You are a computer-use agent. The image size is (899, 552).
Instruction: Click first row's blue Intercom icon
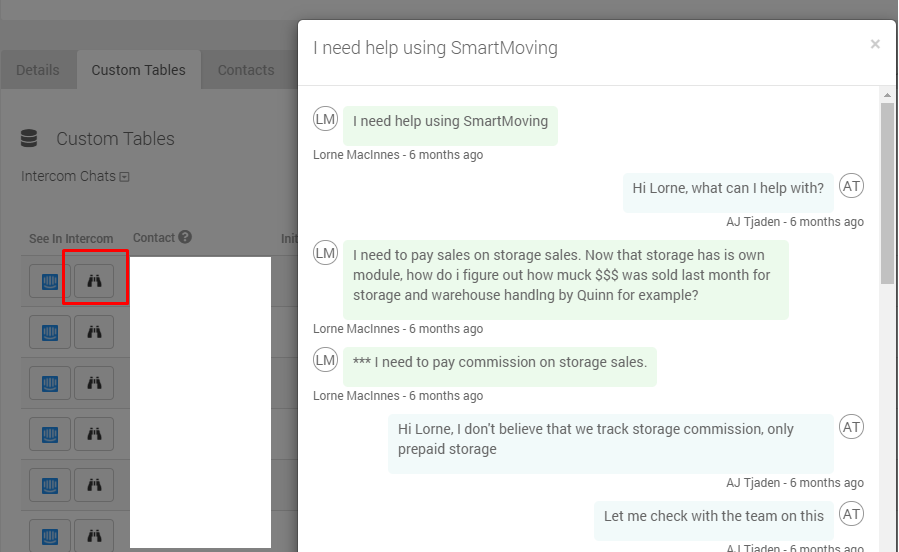[x=50, y=281]
